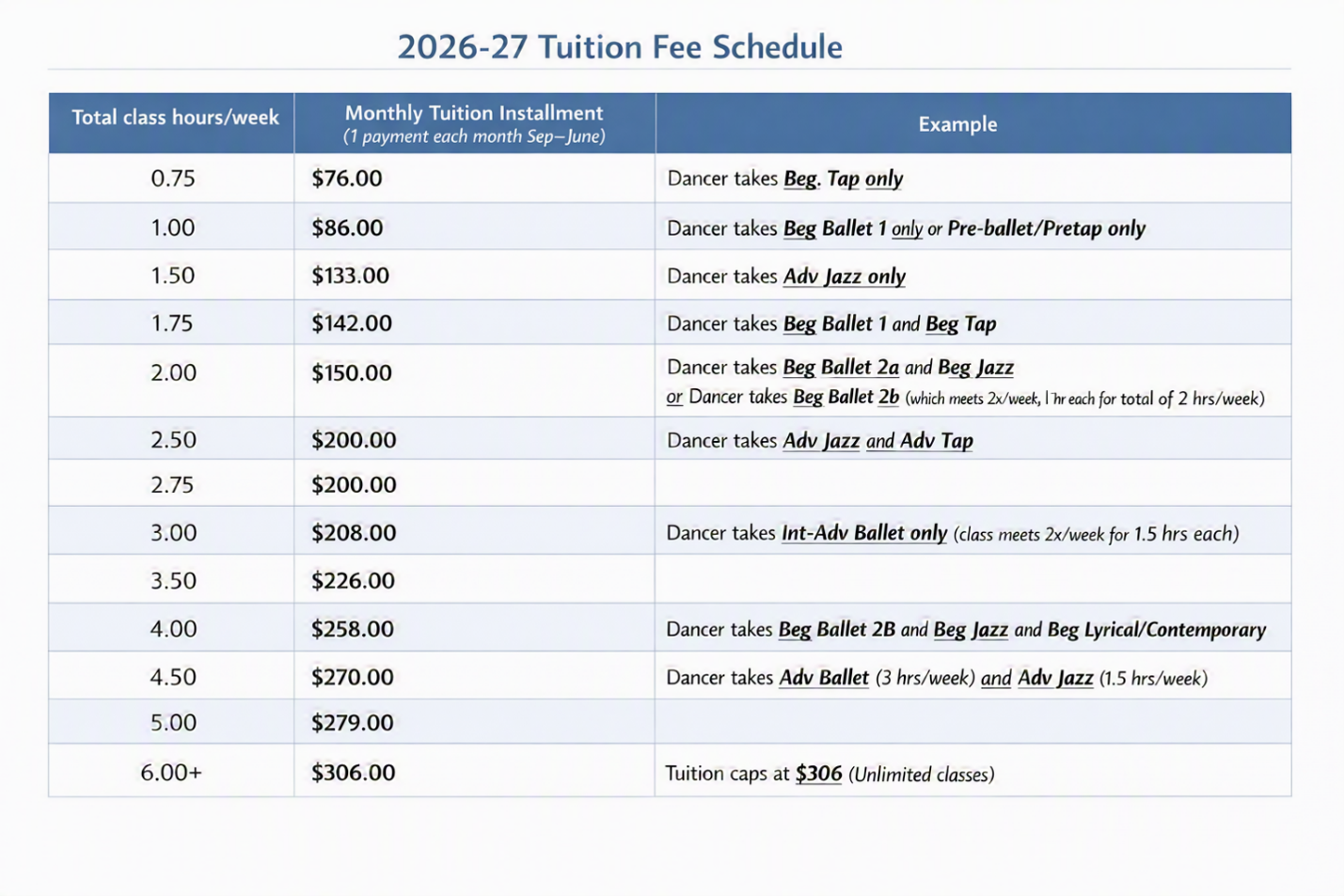Click the underlined Int-Adv Ballet only text

point(863,533)
